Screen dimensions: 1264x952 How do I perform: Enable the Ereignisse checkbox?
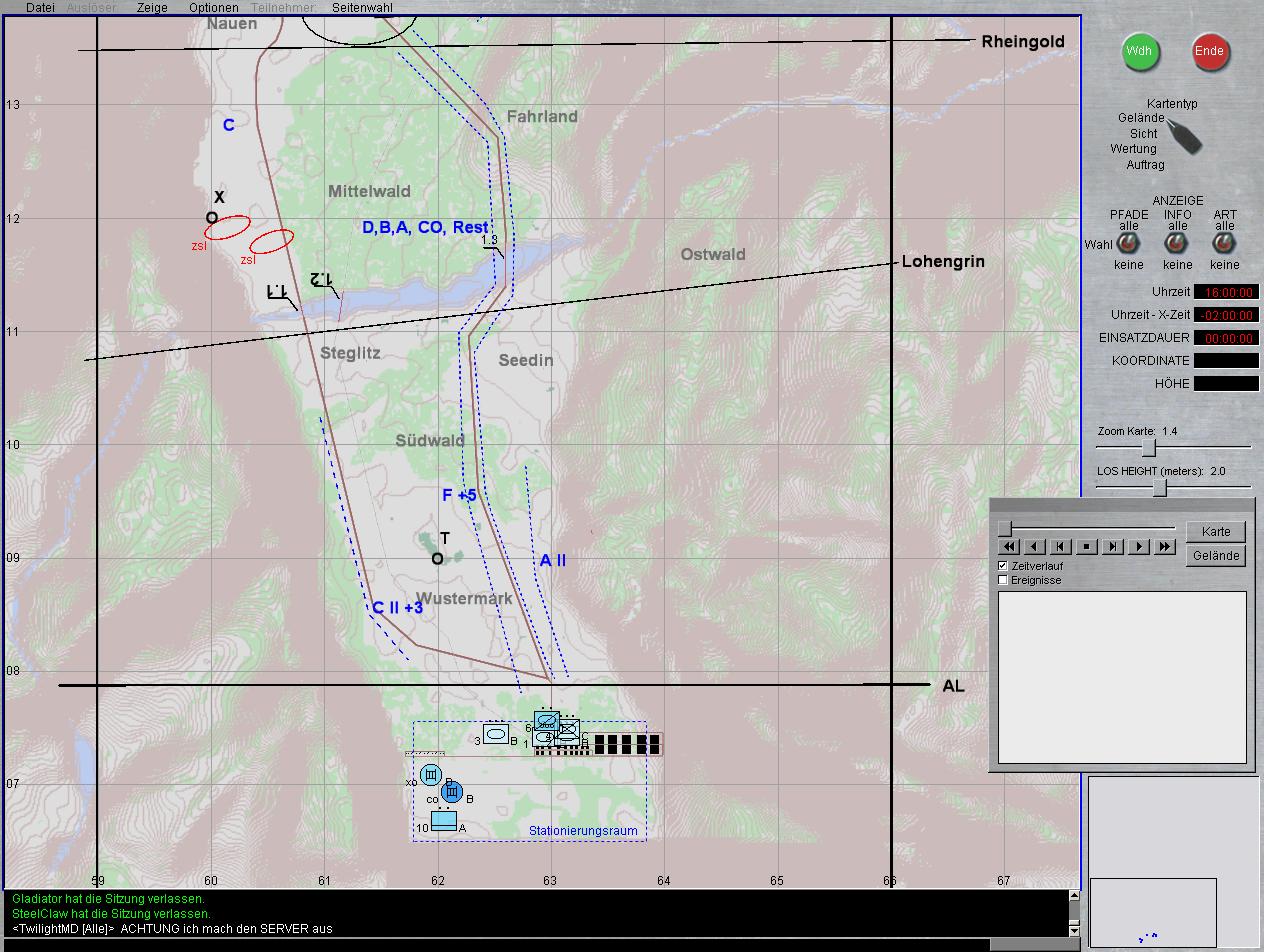coord(1004,580)
